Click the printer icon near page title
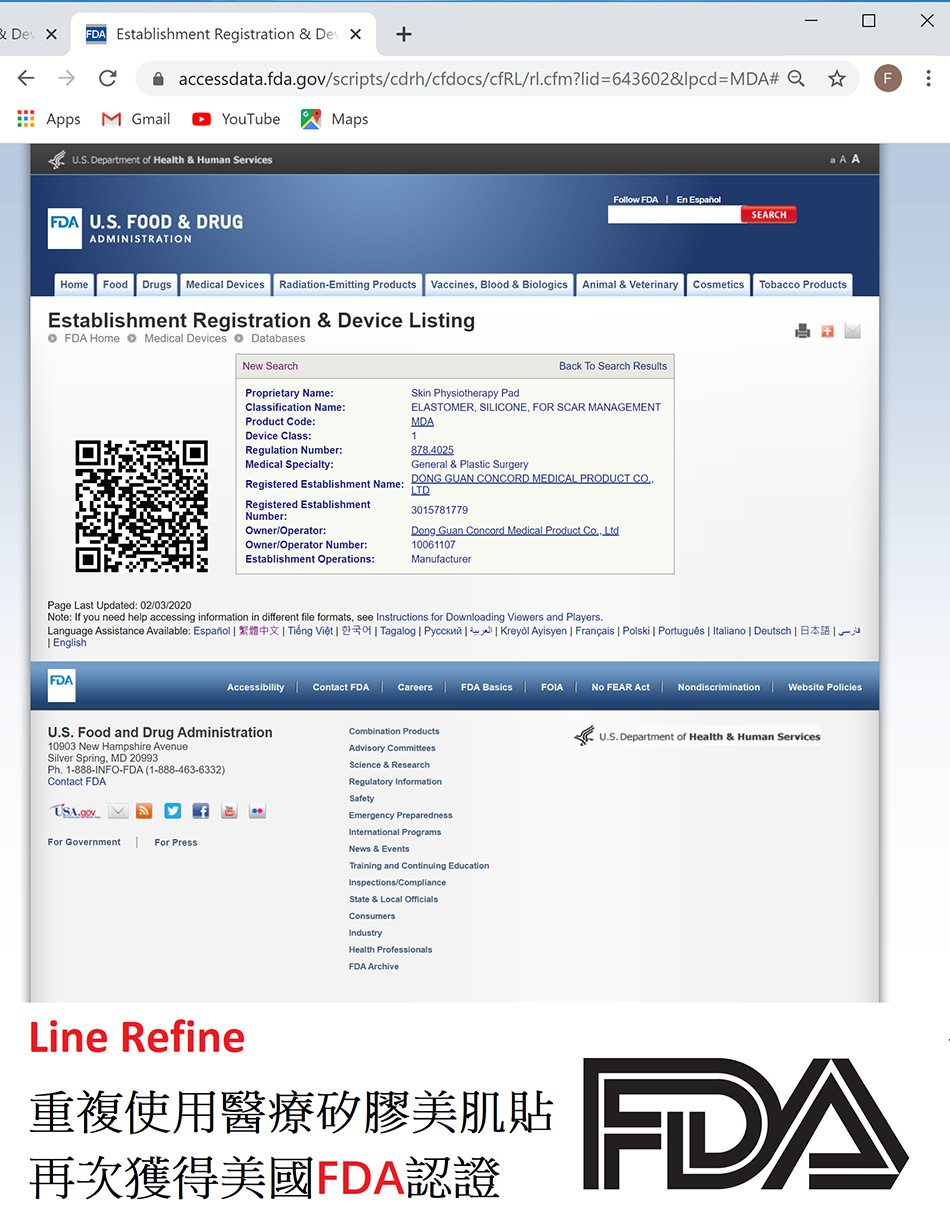 802,331
